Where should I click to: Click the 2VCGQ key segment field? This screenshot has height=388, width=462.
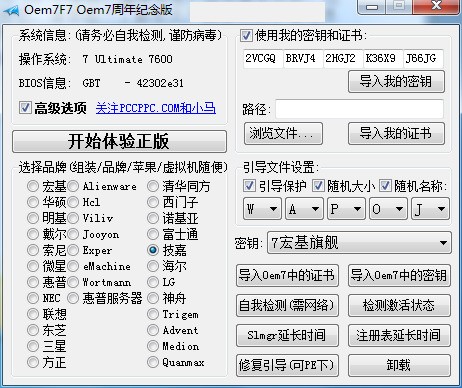point(263,59)
